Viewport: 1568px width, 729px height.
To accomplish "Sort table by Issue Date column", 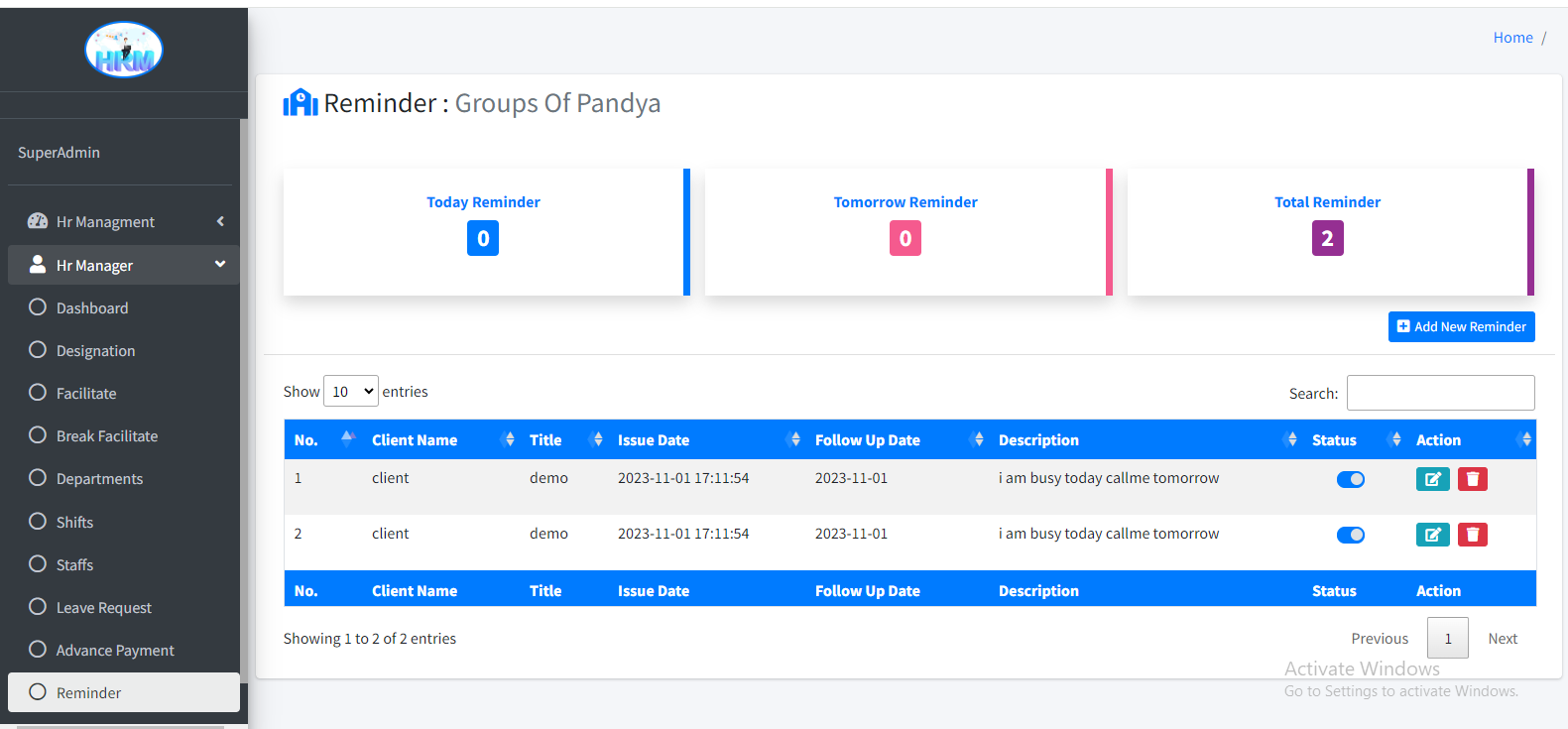I will point(706,439).
